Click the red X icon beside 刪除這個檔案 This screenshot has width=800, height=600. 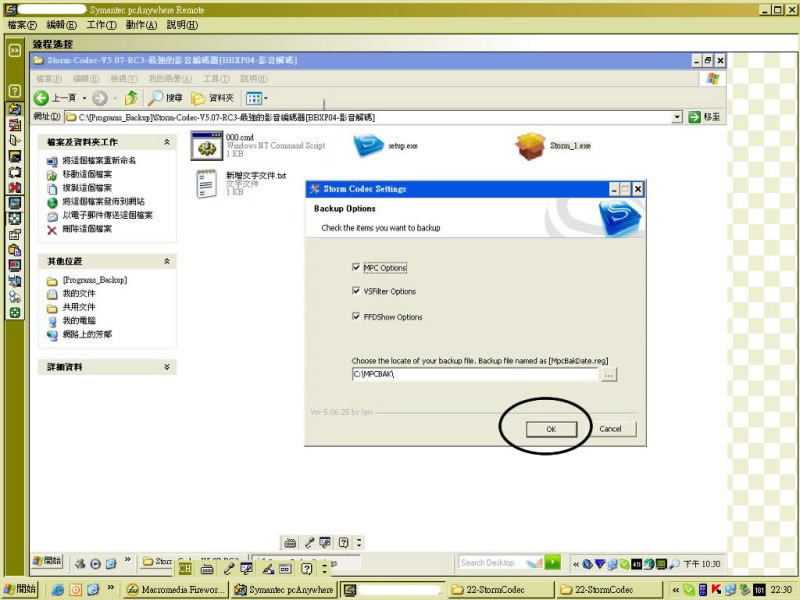(52, 230)
